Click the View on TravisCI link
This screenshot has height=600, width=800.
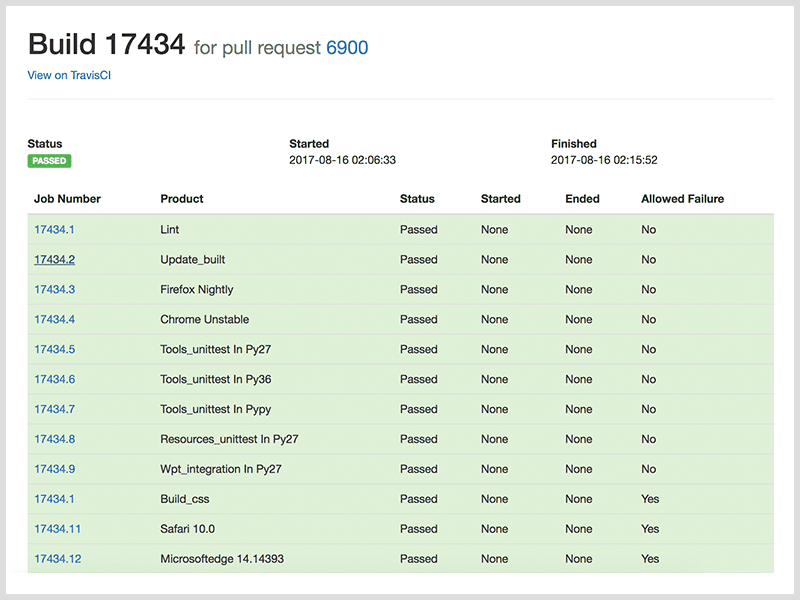(x=68, y=75)
